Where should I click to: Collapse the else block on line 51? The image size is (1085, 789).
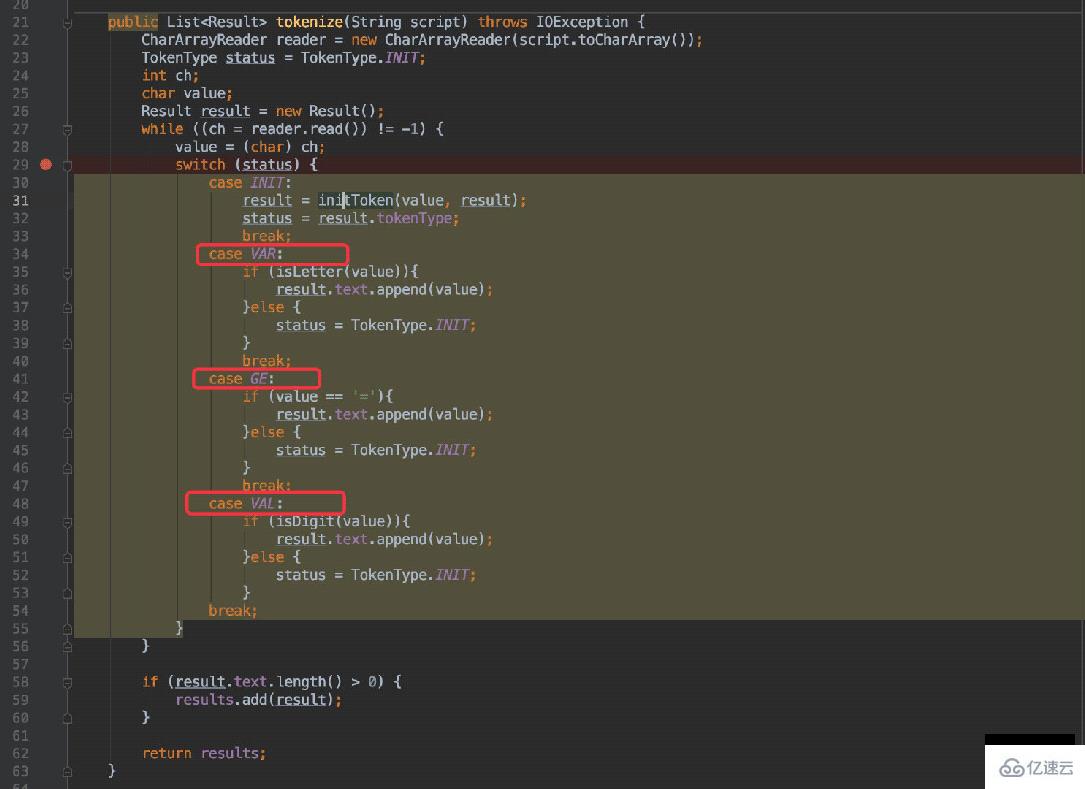(x=68, y=558)
